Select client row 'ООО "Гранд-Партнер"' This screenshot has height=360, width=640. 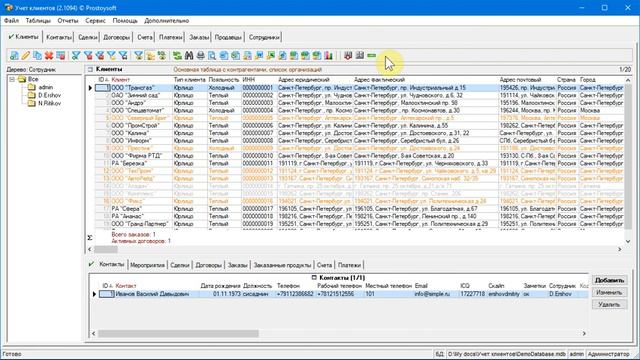[359, 224]
